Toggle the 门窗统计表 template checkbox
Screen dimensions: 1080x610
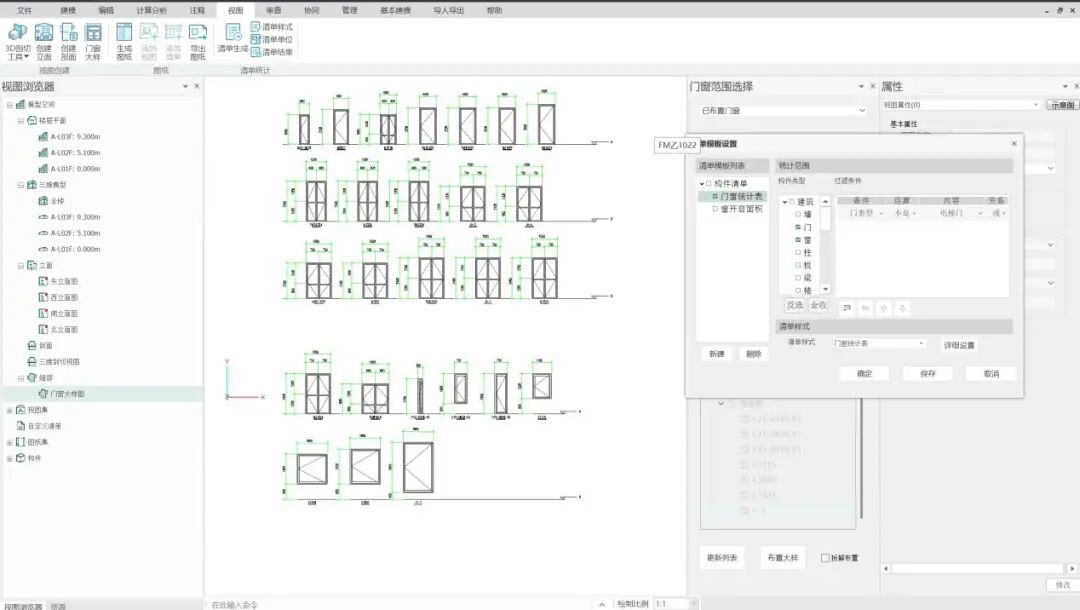pyautogui.click(x=715, y=197)
